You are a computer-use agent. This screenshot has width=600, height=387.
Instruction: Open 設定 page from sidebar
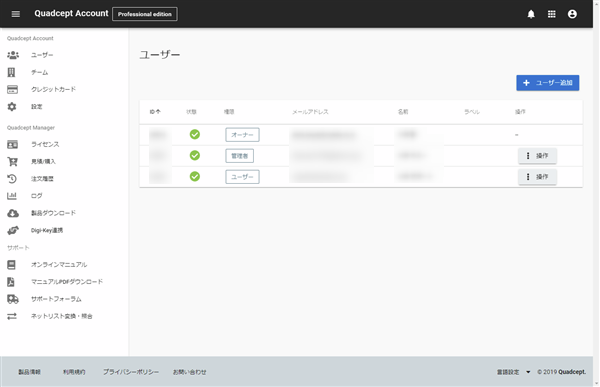[x=36, y=106]
